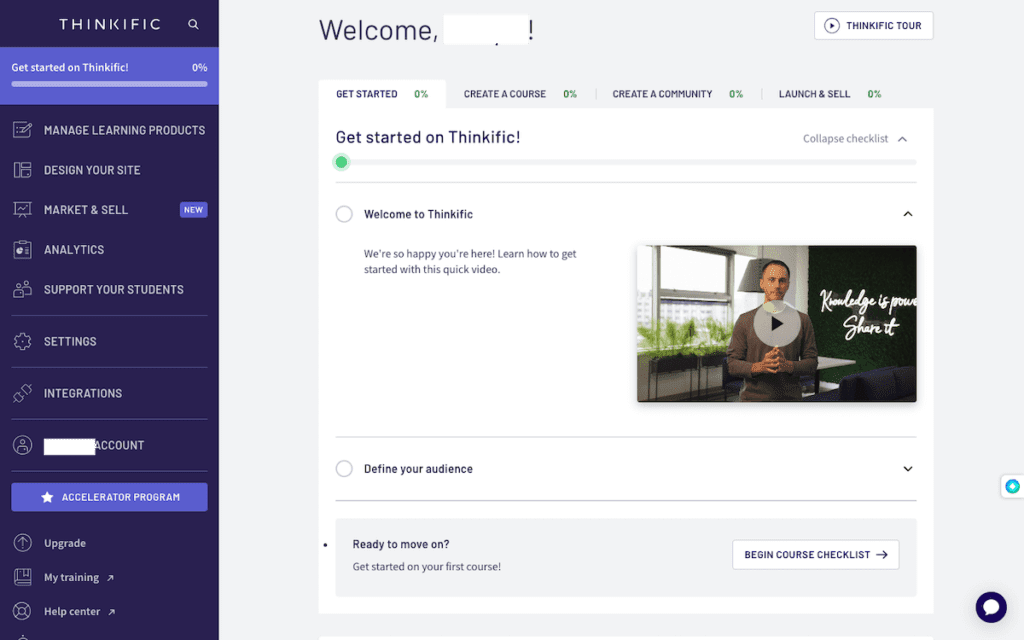
Task: Check the Define your audience circle
Action: [x=344, y=468]
